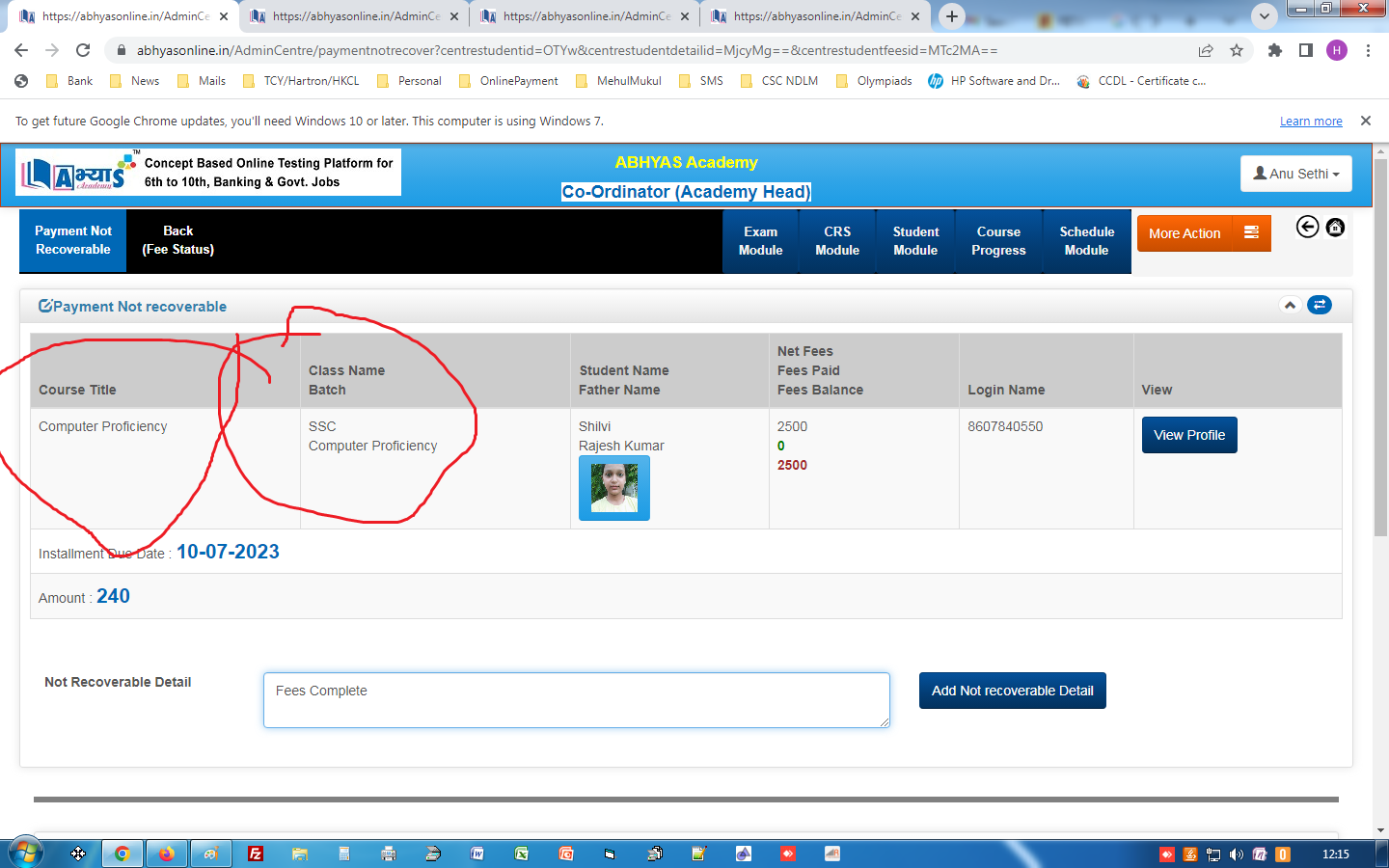The width and height of the screenshot is (1389, 868).
Task: Click the Learn more link
Action: point(1311,122)
